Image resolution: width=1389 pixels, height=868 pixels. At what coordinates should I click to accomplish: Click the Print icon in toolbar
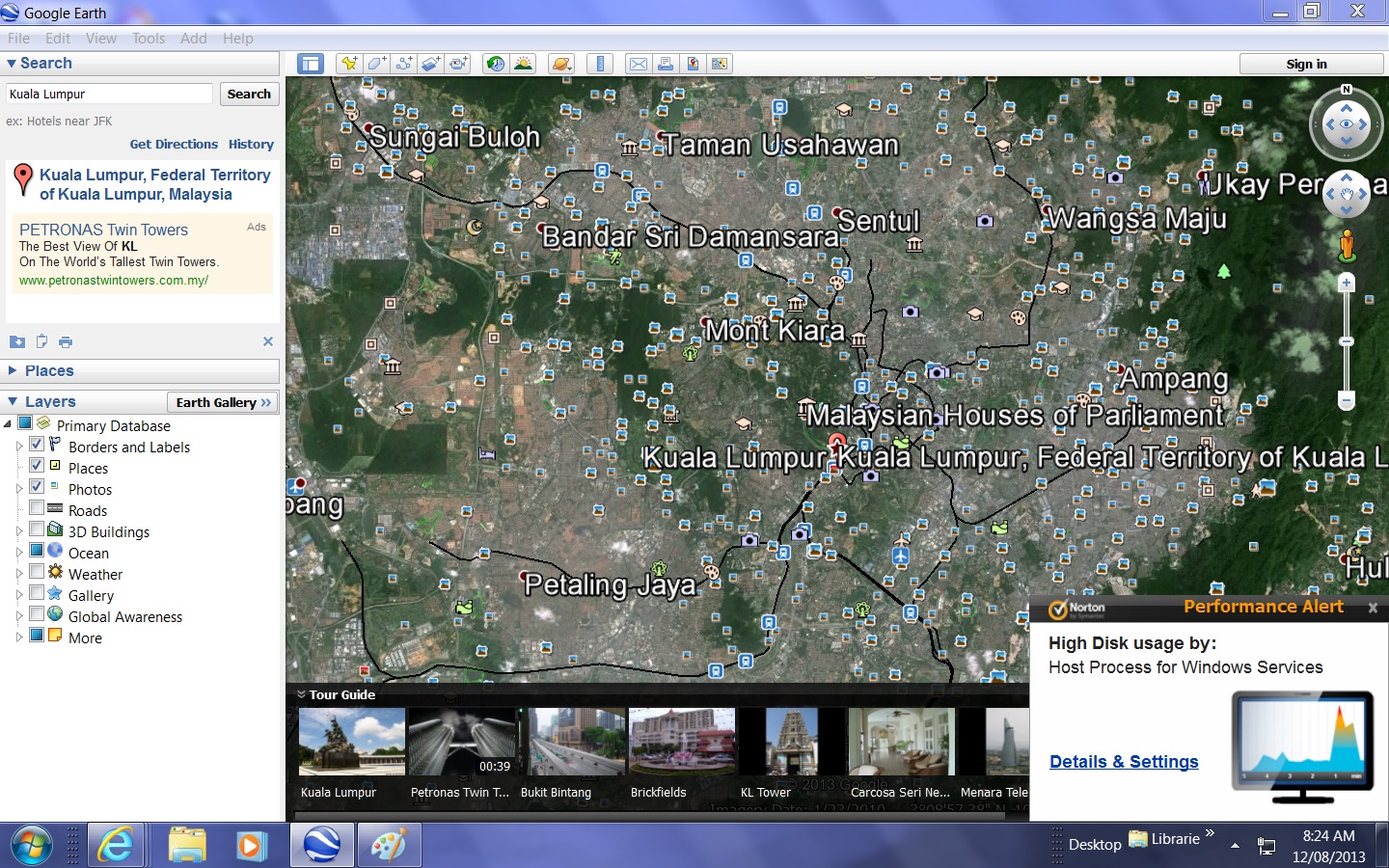click(x=666, y=64)
